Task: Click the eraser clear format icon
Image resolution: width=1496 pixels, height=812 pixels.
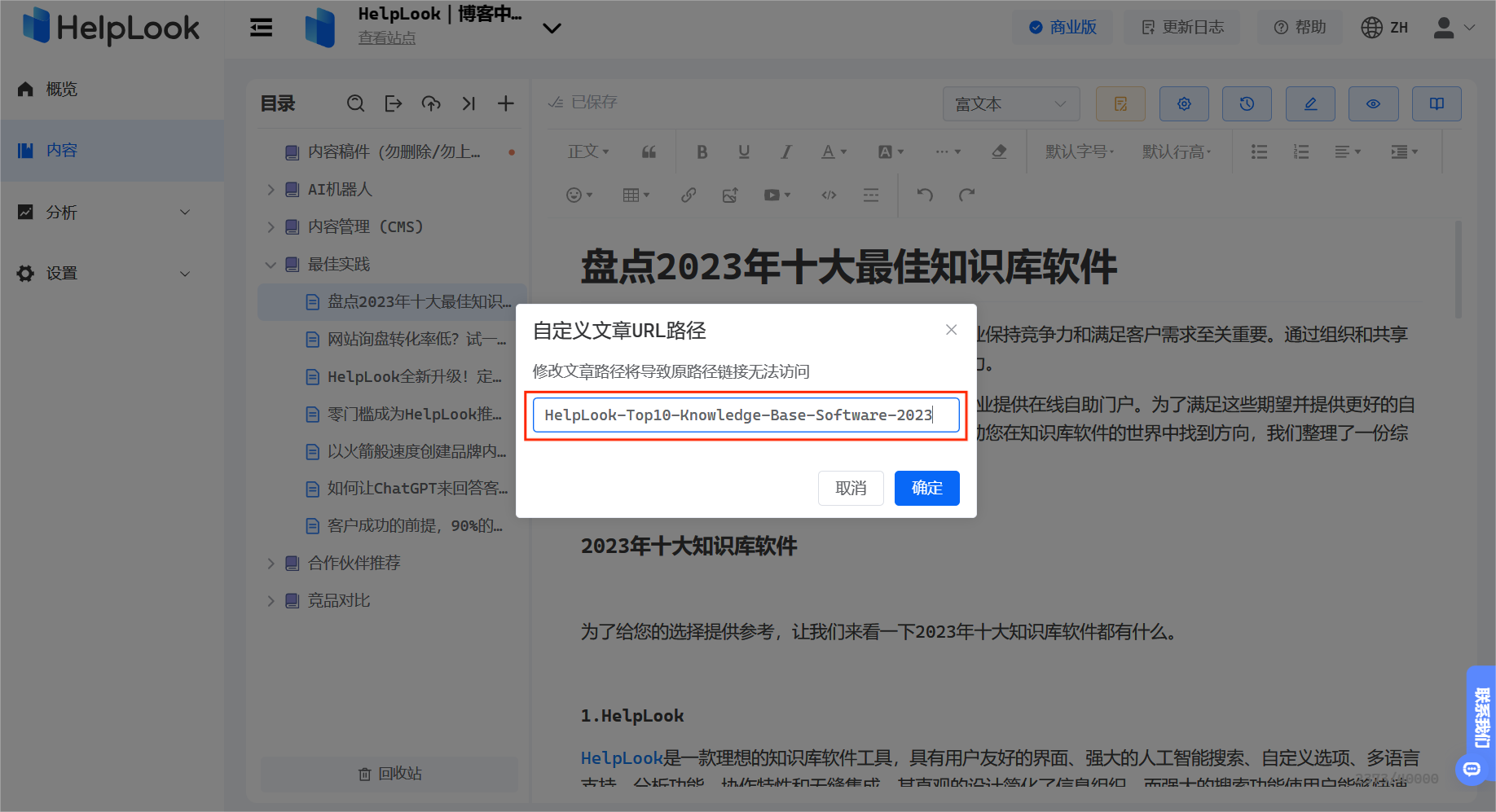Action: click(1000, 151)
